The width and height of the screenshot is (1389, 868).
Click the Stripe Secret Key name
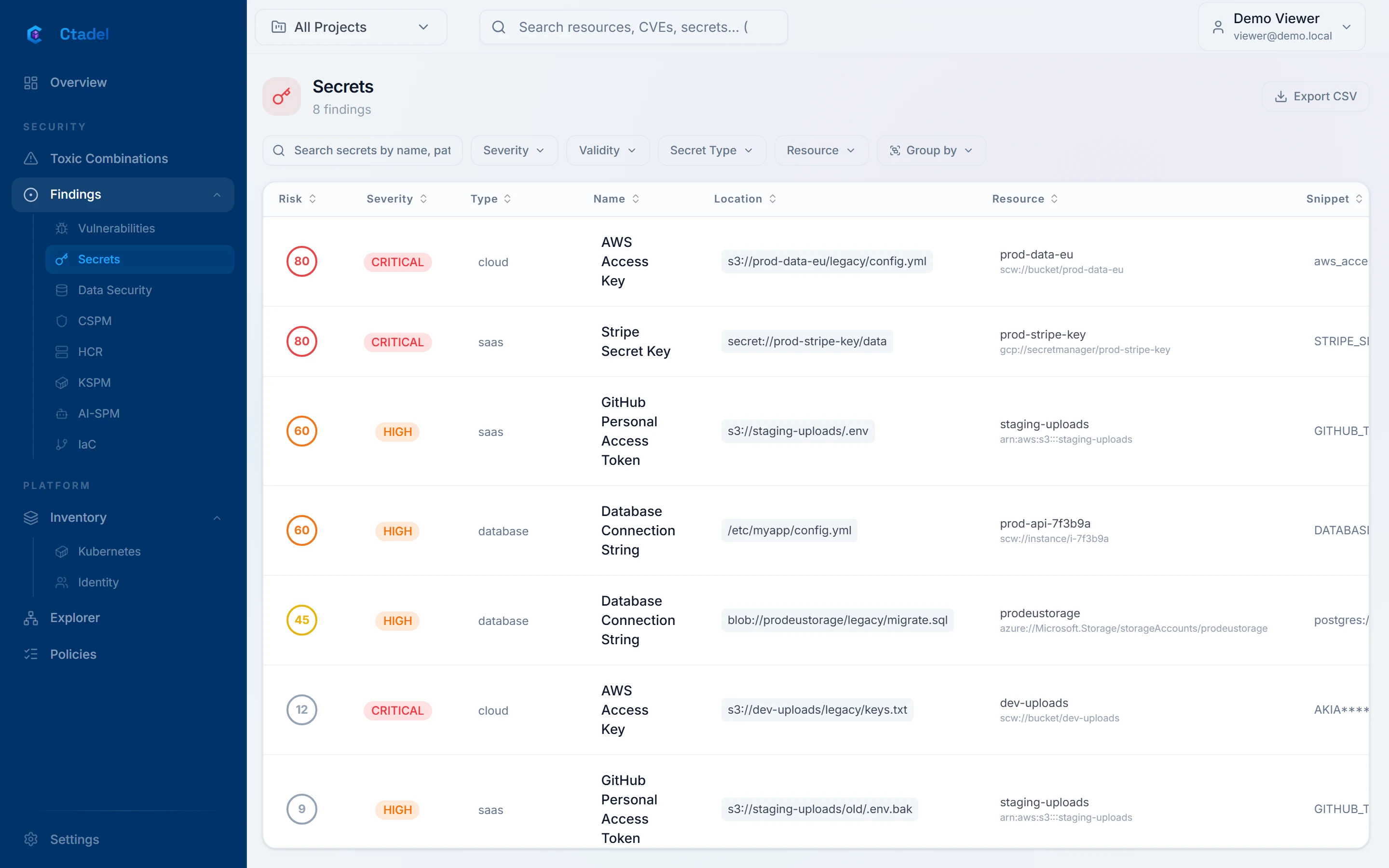tap(635, 341)
